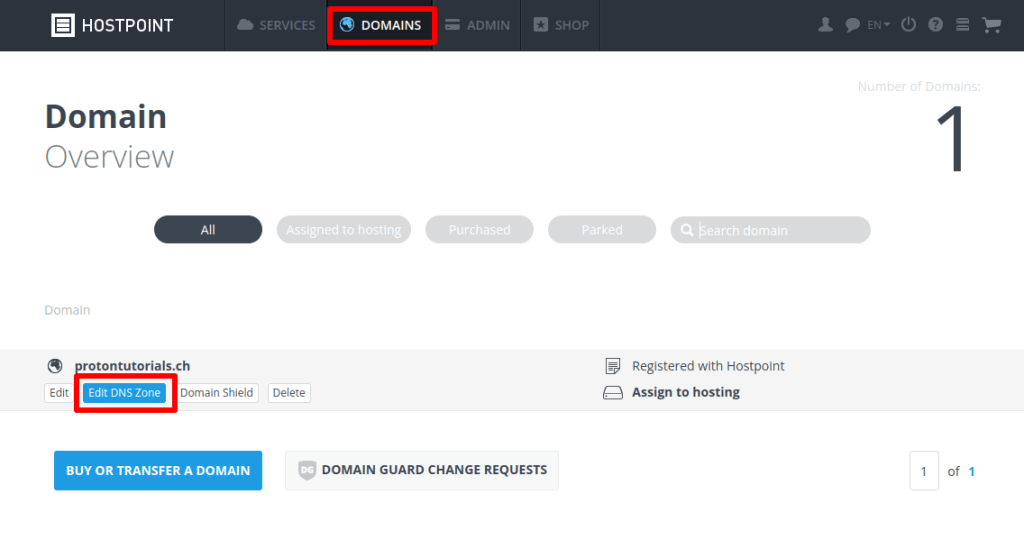Open Domain Guard Change Requests
Image resolution: width=1024 pixels, height=540 pixels.
click(422, 470)
